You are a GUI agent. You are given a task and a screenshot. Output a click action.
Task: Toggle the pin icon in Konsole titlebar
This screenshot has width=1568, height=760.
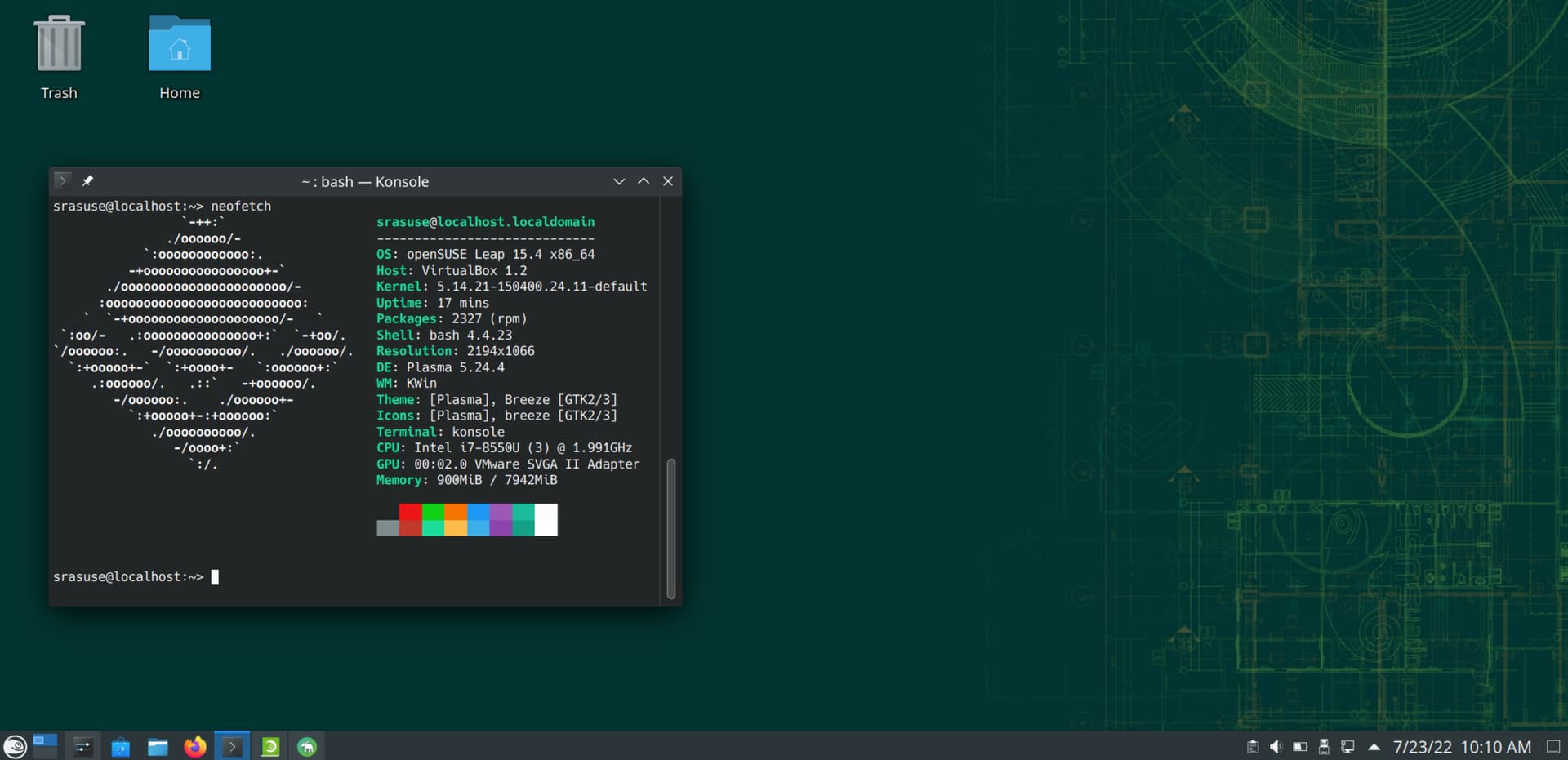(x=87, y=180)
